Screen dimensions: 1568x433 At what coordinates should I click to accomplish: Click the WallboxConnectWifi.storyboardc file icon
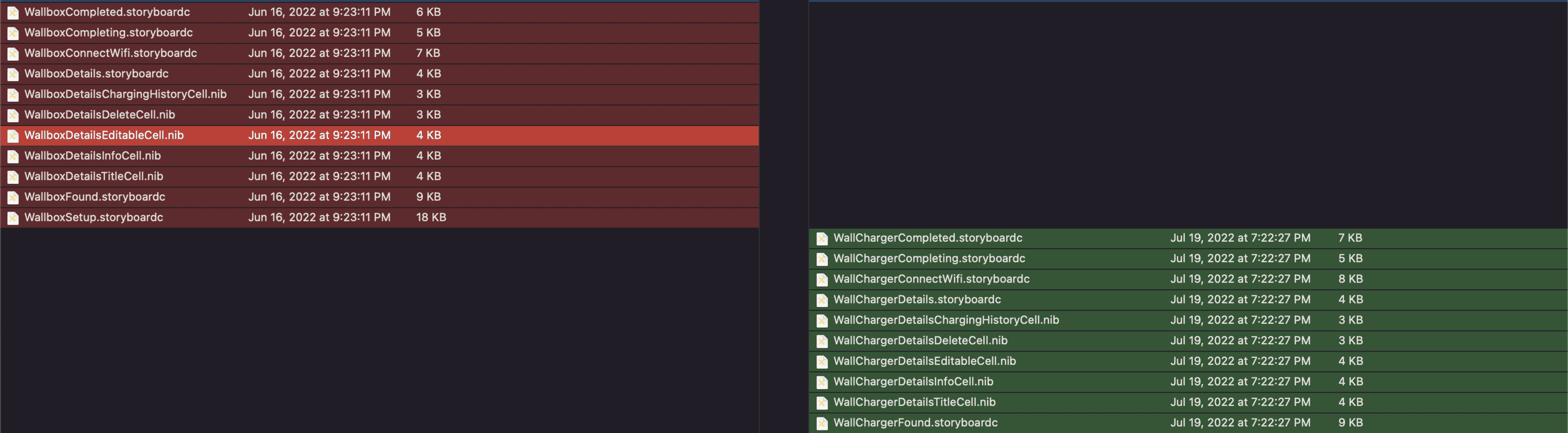coord(13,53)
